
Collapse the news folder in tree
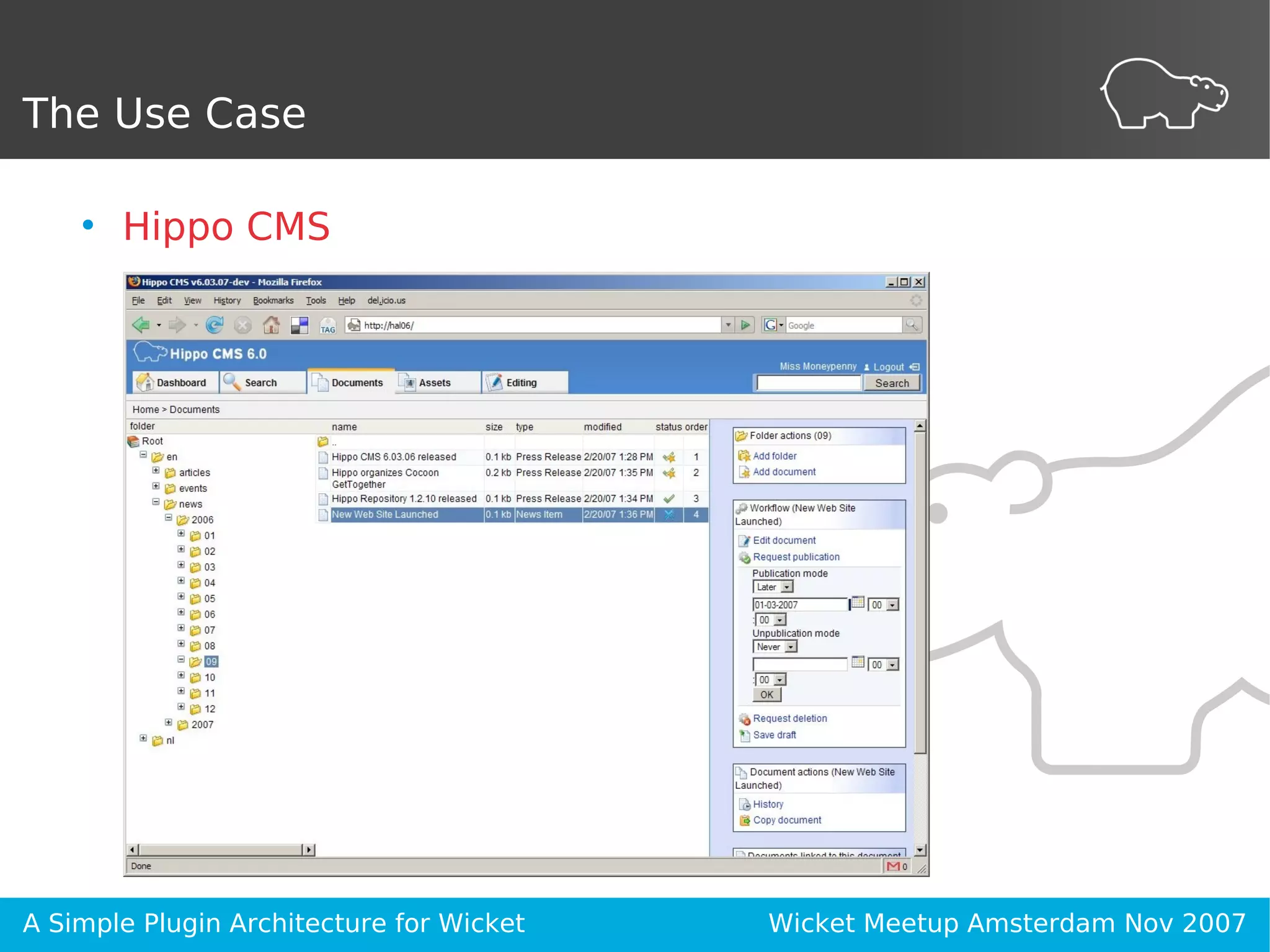[156, 502]
